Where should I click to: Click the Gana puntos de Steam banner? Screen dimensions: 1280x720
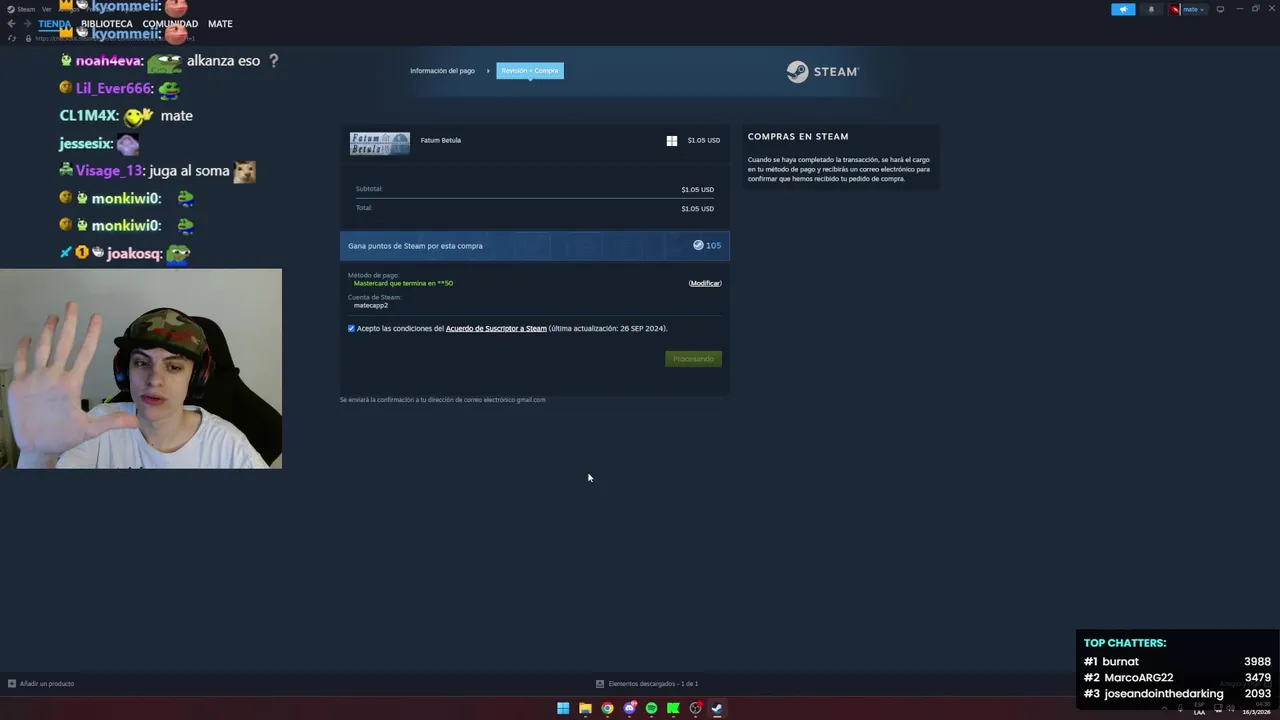click(535, 246)
